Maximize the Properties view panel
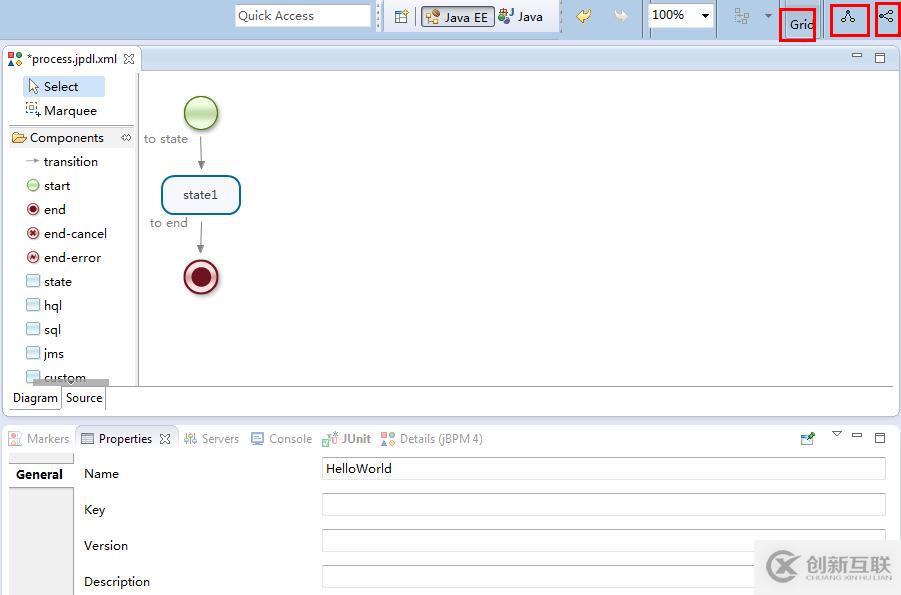The height and width of the screenshot is (595, 901). coord(880,437)
